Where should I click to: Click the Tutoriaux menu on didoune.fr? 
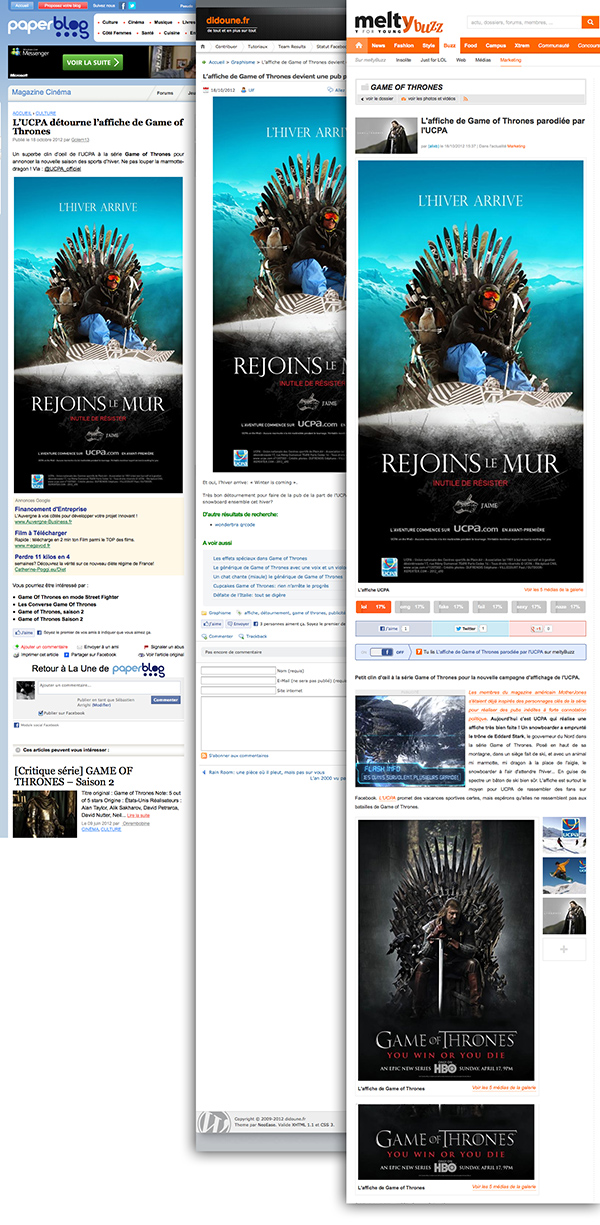pos(258,46)
